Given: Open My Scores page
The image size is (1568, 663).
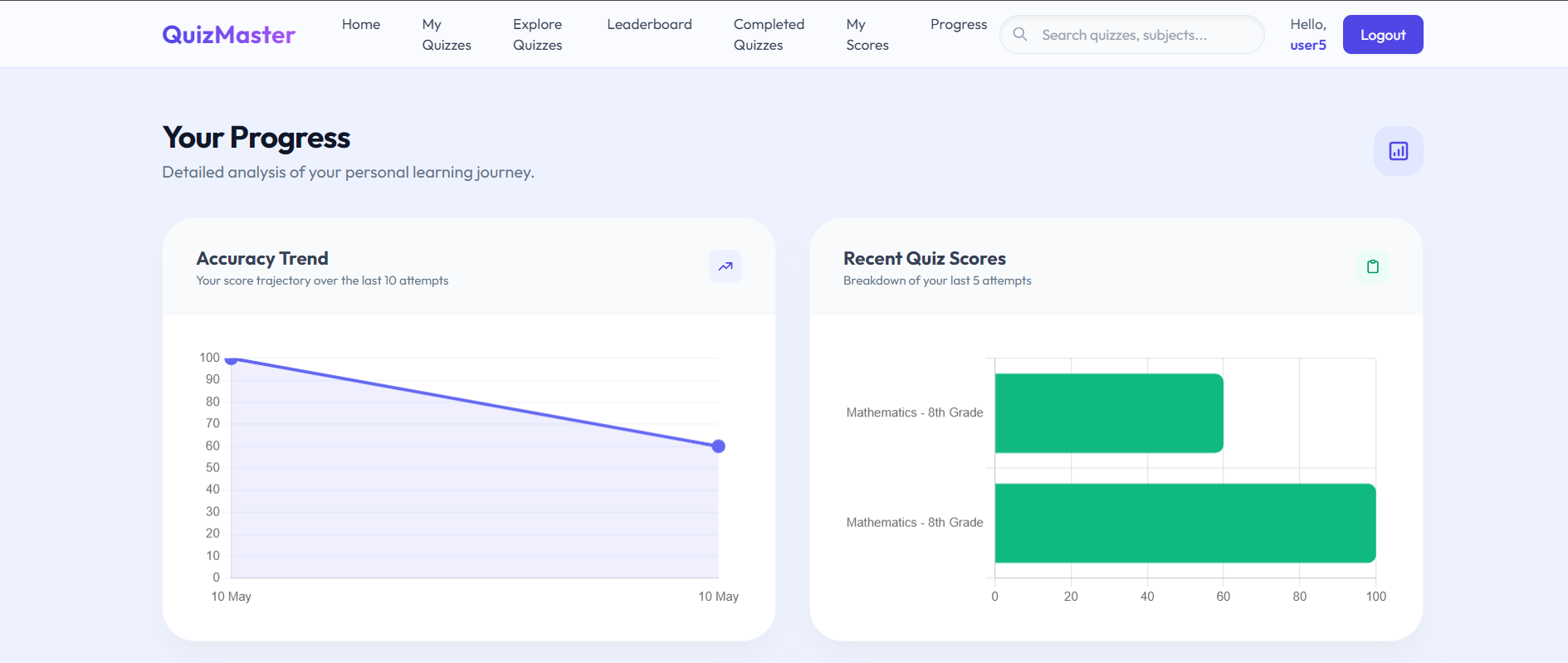Looking at the screenshot, I should coord(867,35).
